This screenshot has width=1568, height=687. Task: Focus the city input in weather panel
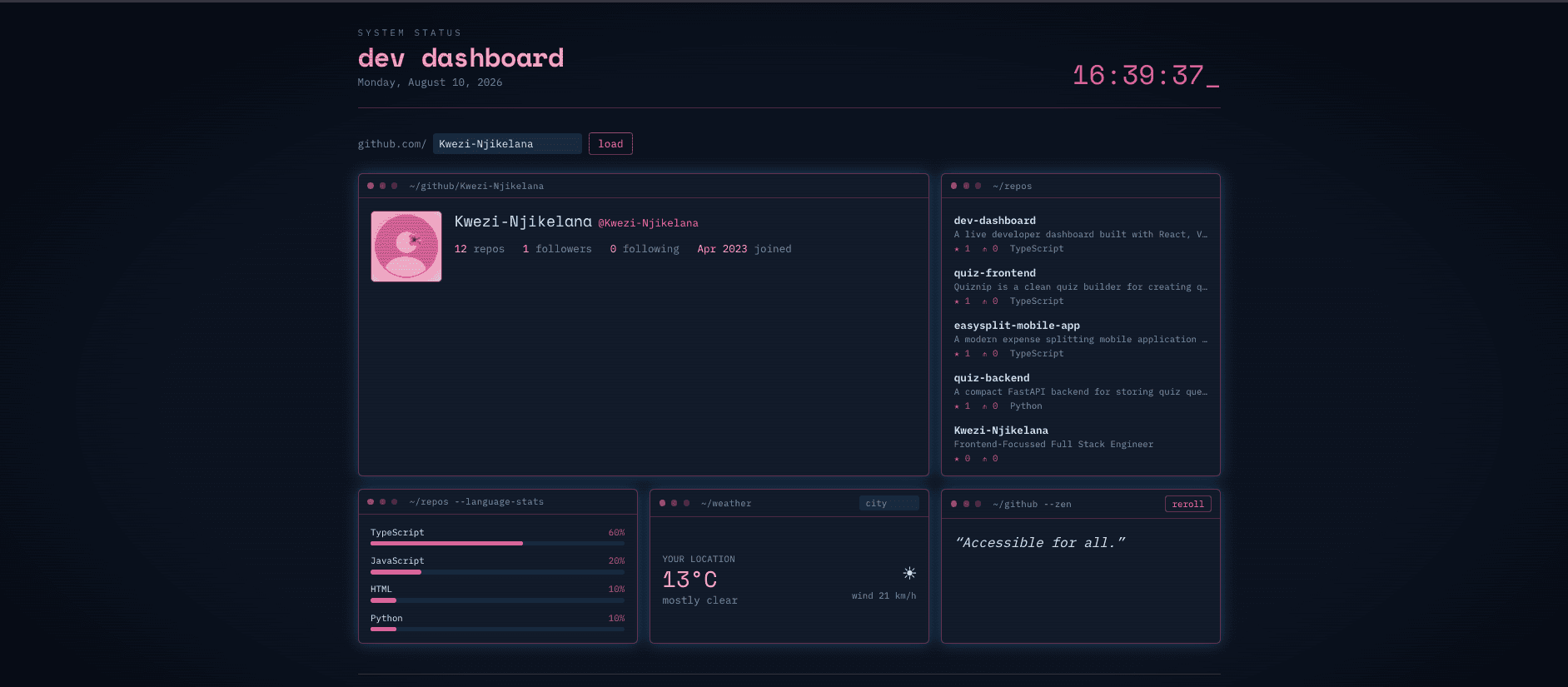(889, 503)
